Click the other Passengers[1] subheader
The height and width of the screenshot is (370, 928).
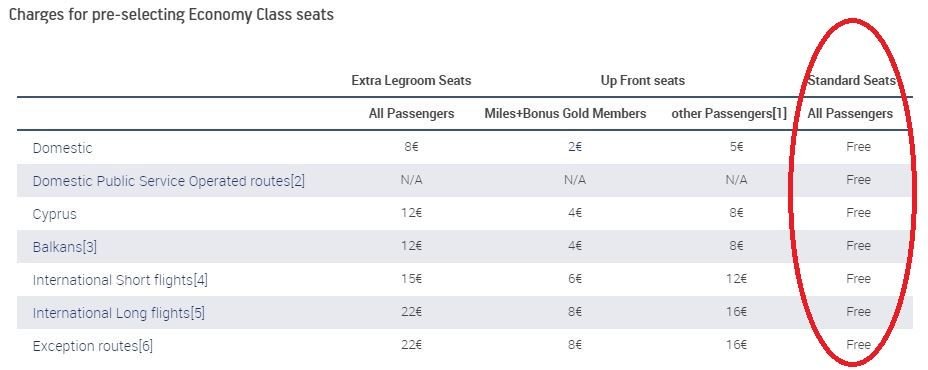(729, 114)
